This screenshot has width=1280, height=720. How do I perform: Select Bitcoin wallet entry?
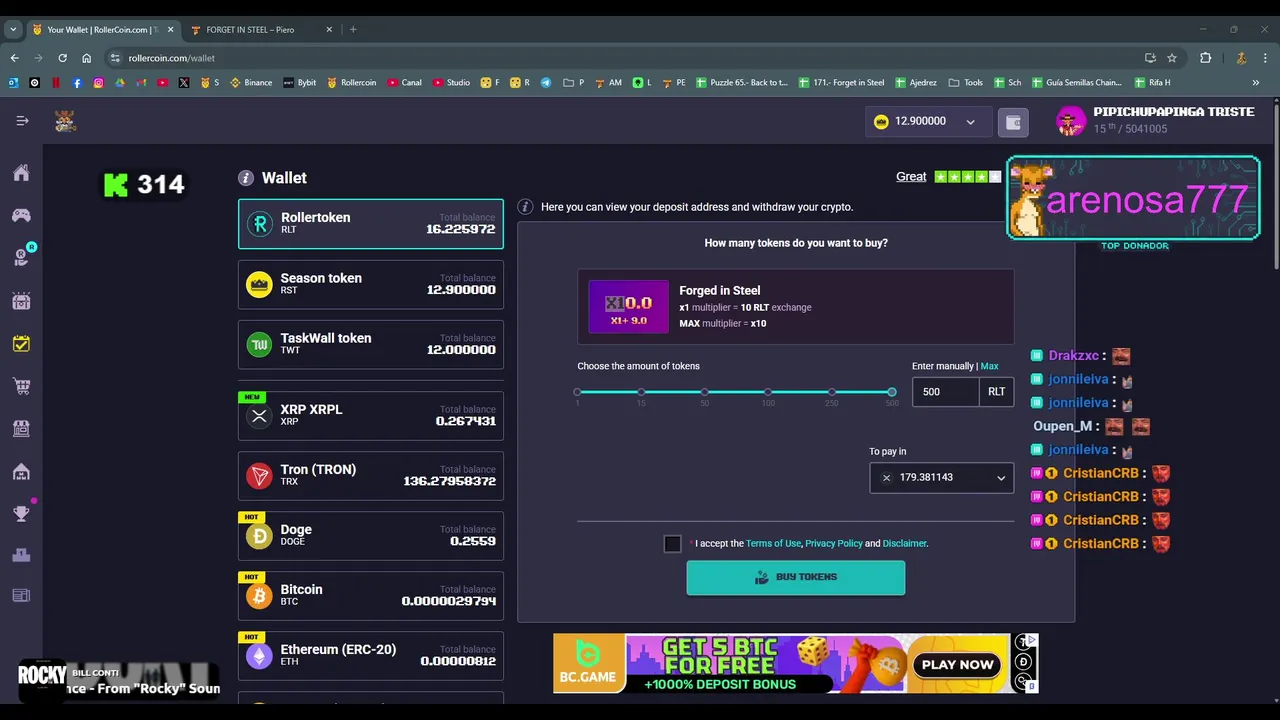coord(371,596)
